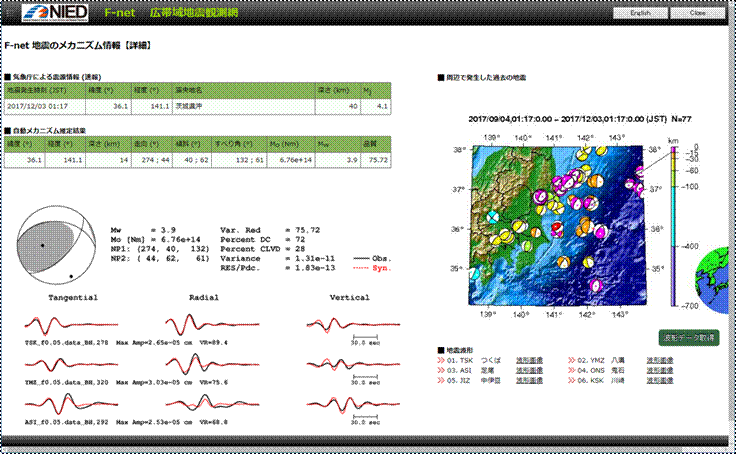Click the map date range title text
This screenshot has width=736, height=454.
click(x=580, y=119)
